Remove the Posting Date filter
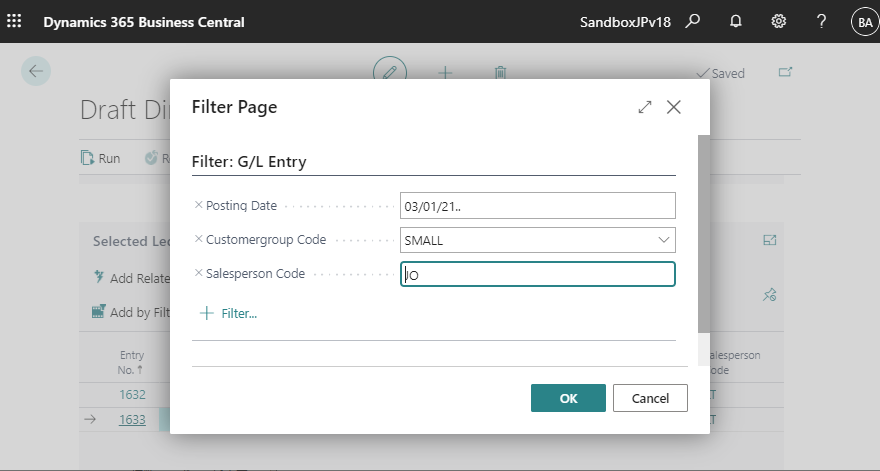Viewport: 880px width, 471px height. [x=198, y=205]
